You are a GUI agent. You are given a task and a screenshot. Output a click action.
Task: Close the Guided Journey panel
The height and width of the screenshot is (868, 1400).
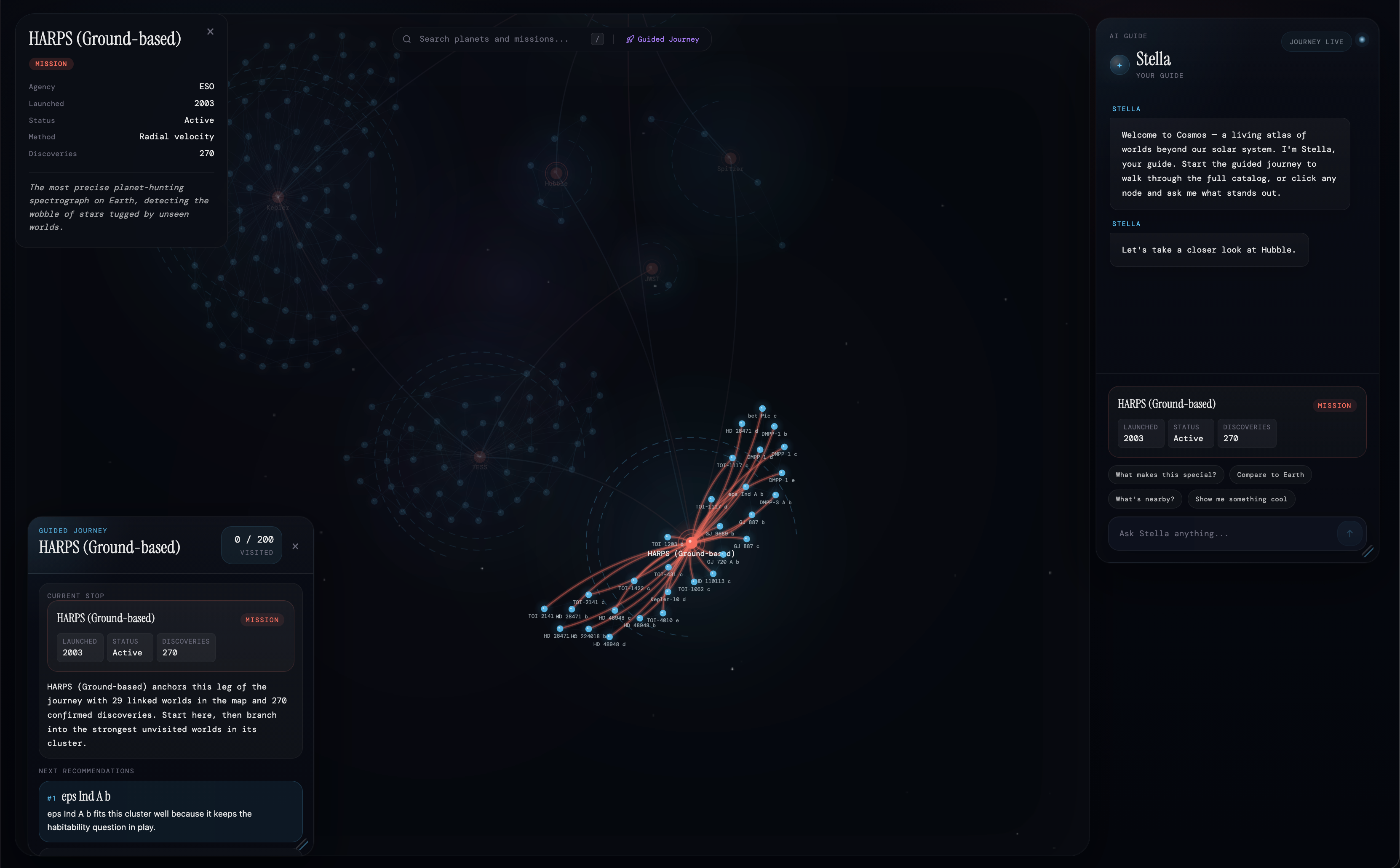(295, 546)
